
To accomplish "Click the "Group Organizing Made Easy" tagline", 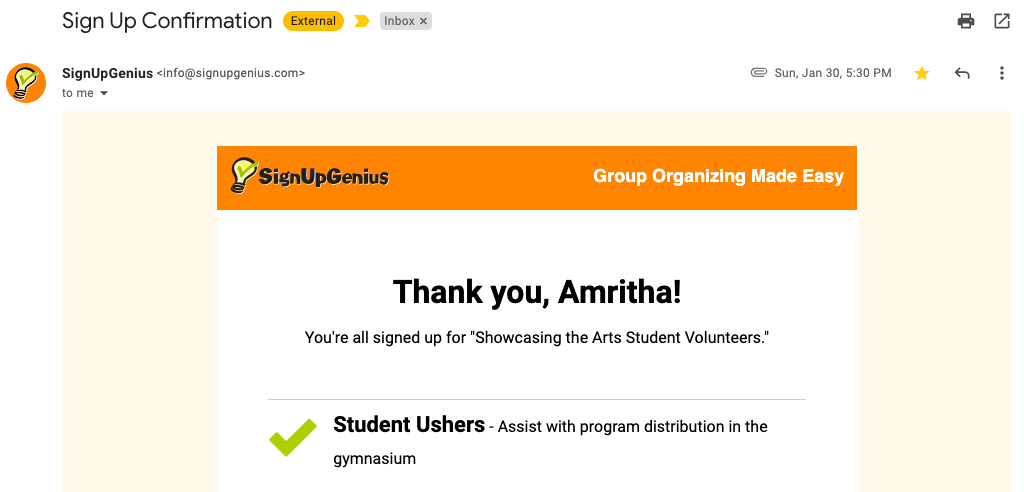I will click(718, 177).
